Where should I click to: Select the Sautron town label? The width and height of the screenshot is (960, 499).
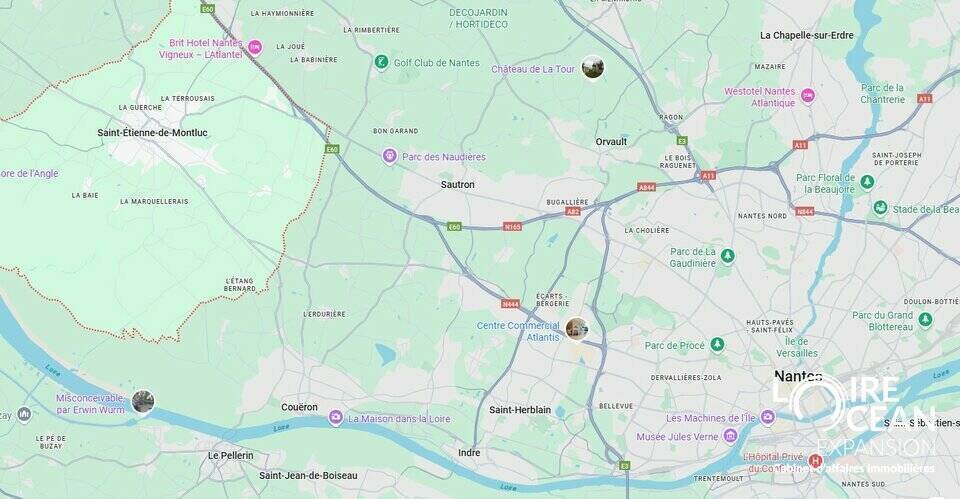click(458, 184)
